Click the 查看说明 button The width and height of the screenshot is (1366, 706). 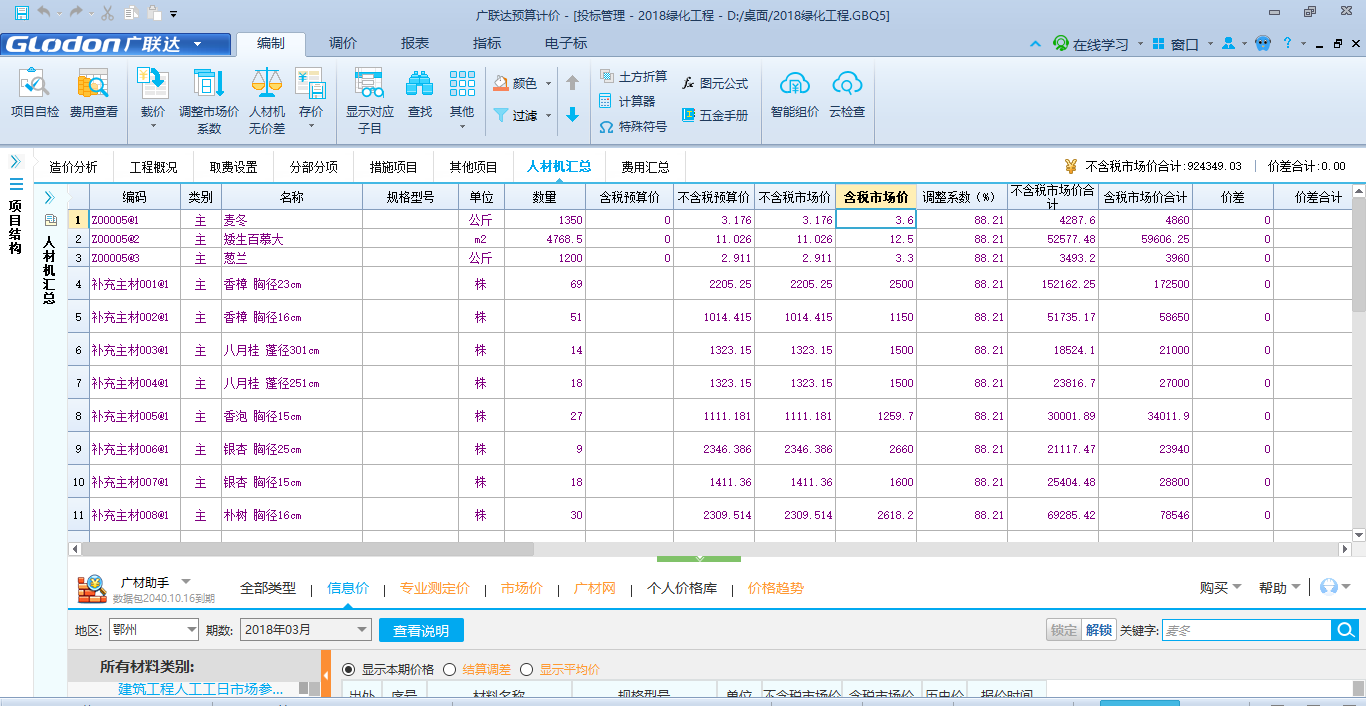tap(421, 630)
